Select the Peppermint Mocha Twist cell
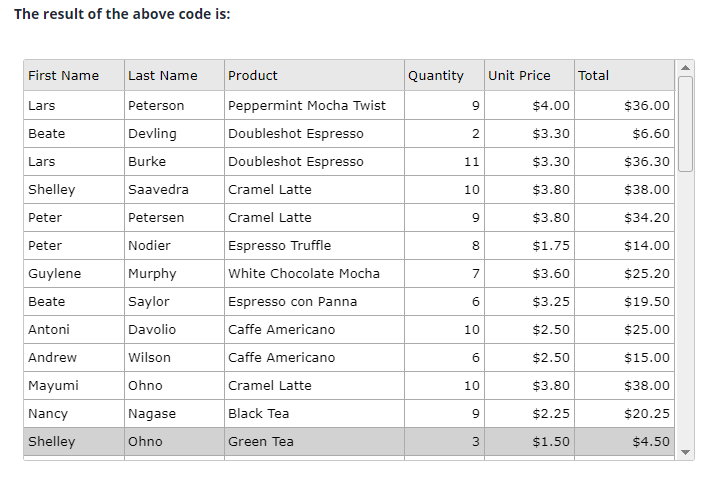The image size is (709, 479). point(307,106)
